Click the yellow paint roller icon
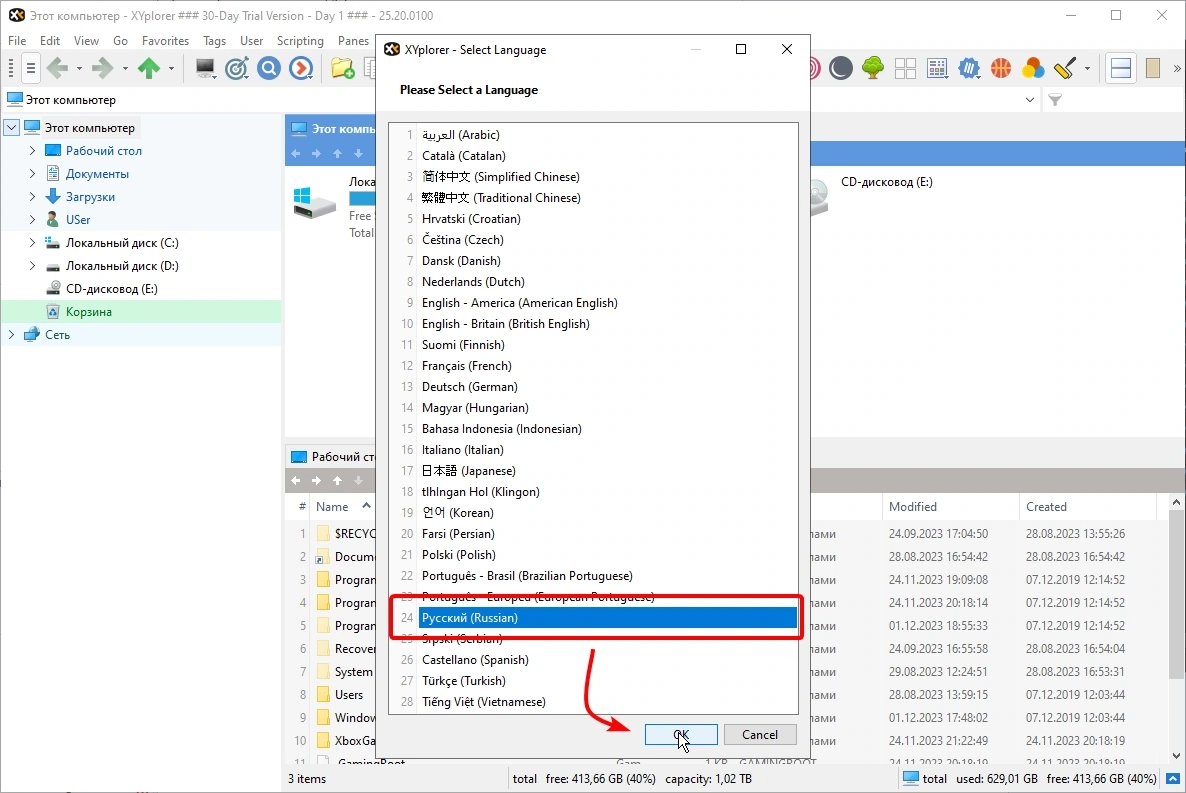 [1065, 68]
